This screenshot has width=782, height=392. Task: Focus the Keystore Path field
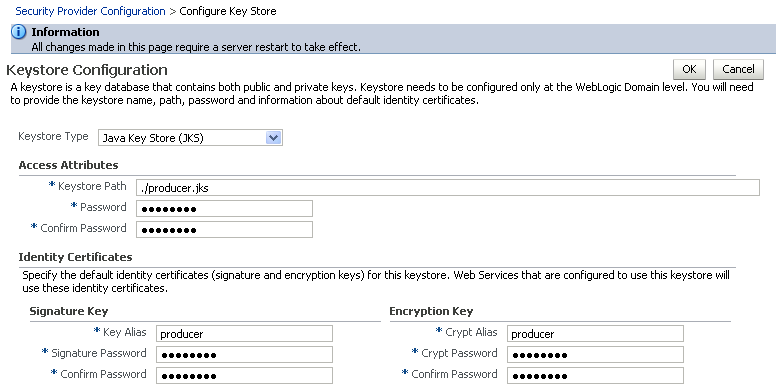pyautogui.click(x=448, y=188)
